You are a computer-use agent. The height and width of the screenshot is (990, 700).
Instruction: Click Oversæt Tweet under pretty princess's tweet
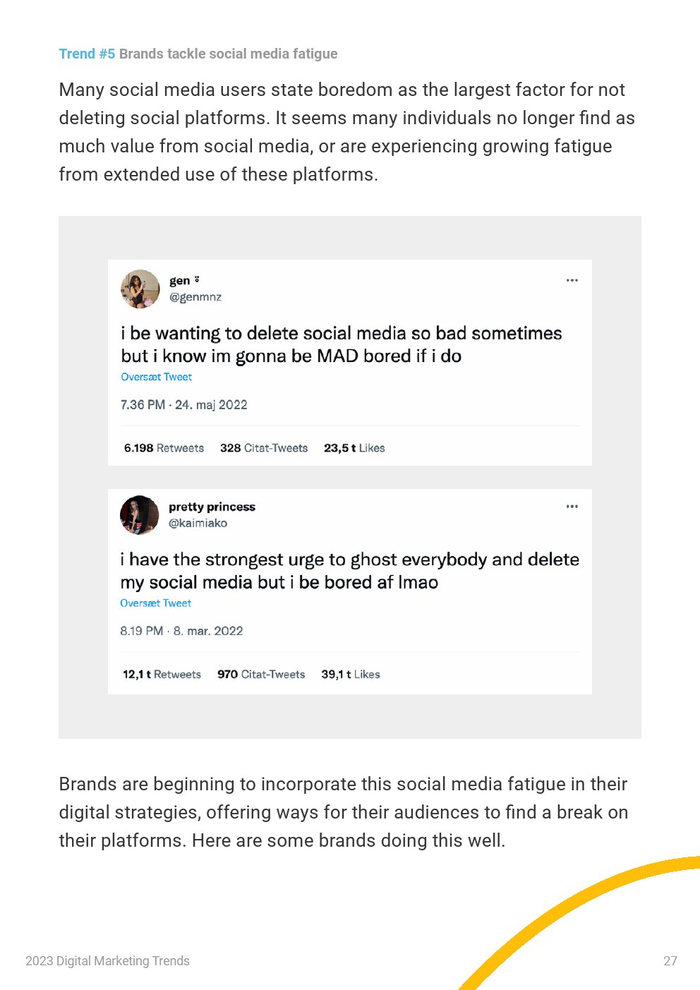pyautogui.click(x=156, y=603)
